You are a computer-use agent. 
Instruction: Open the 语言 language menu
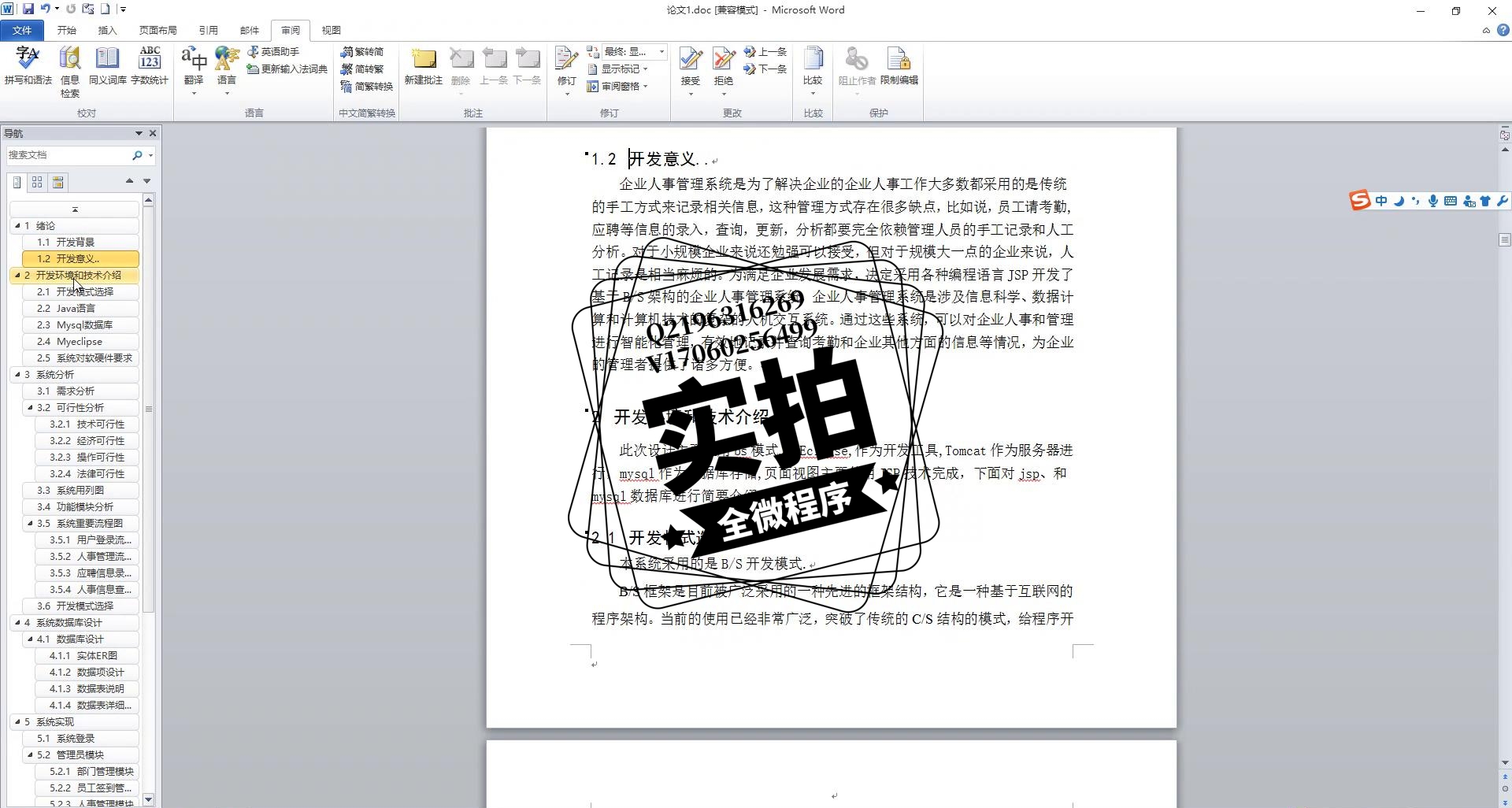tap(227, 71)
